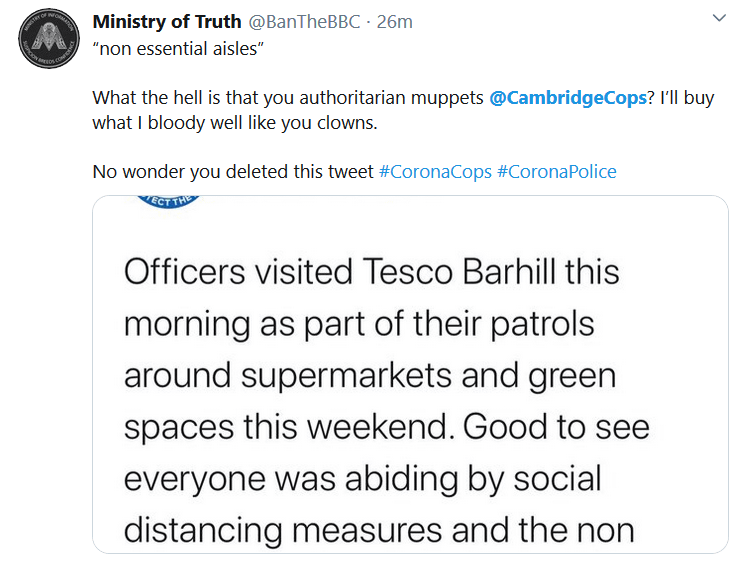
Task: Open image at "spaces this weekend" line
Action: point(387,427)
